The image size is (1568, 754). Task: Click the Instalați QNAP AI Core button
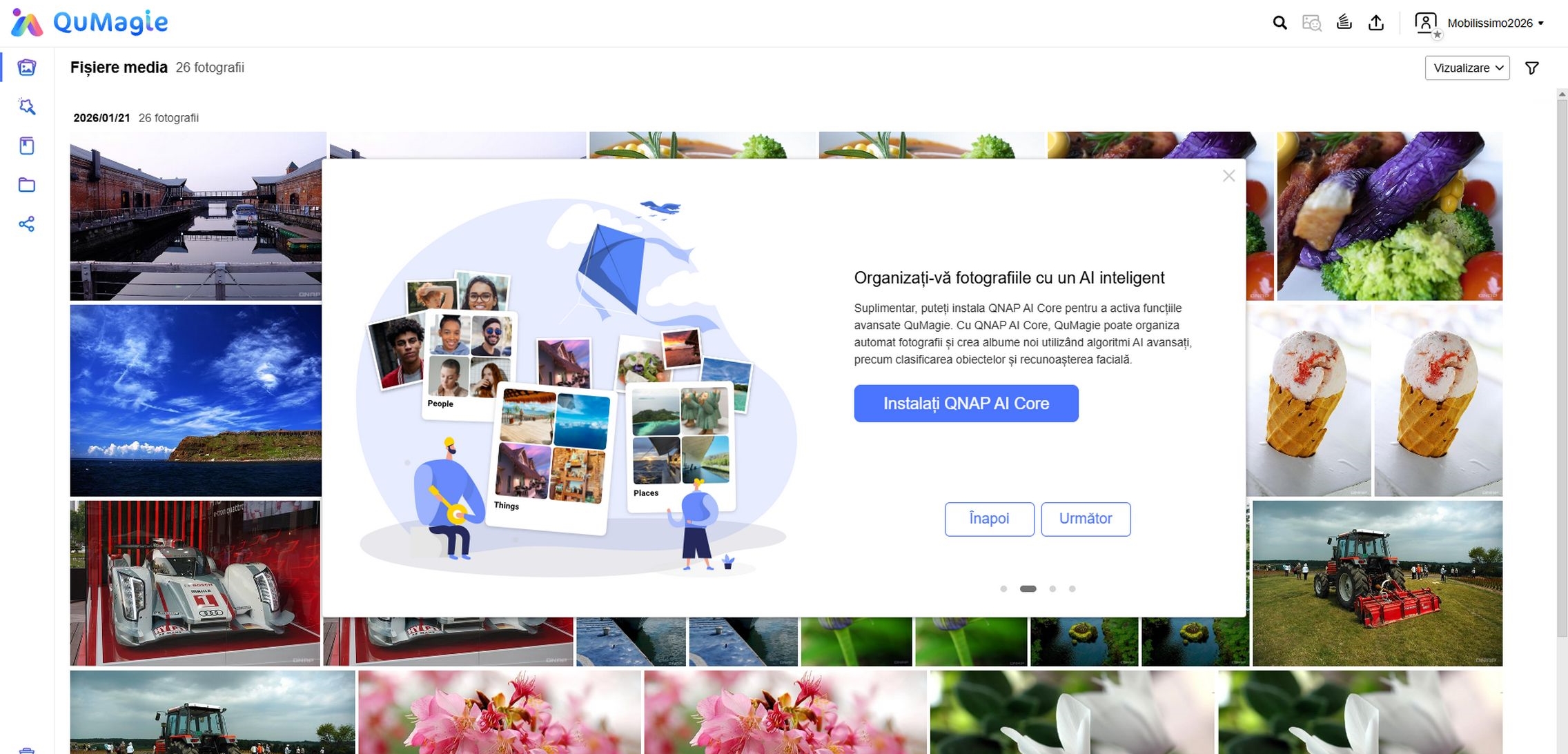point(966,404)
